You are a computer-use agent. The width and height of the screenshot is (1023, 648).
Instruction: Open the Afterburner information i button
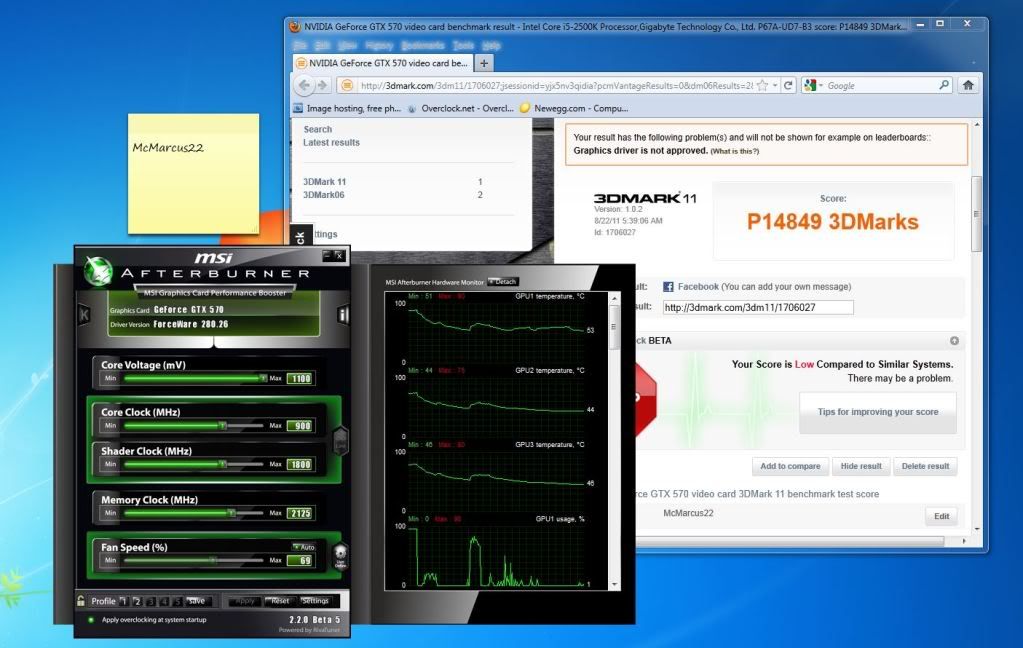tap(343, 315)
